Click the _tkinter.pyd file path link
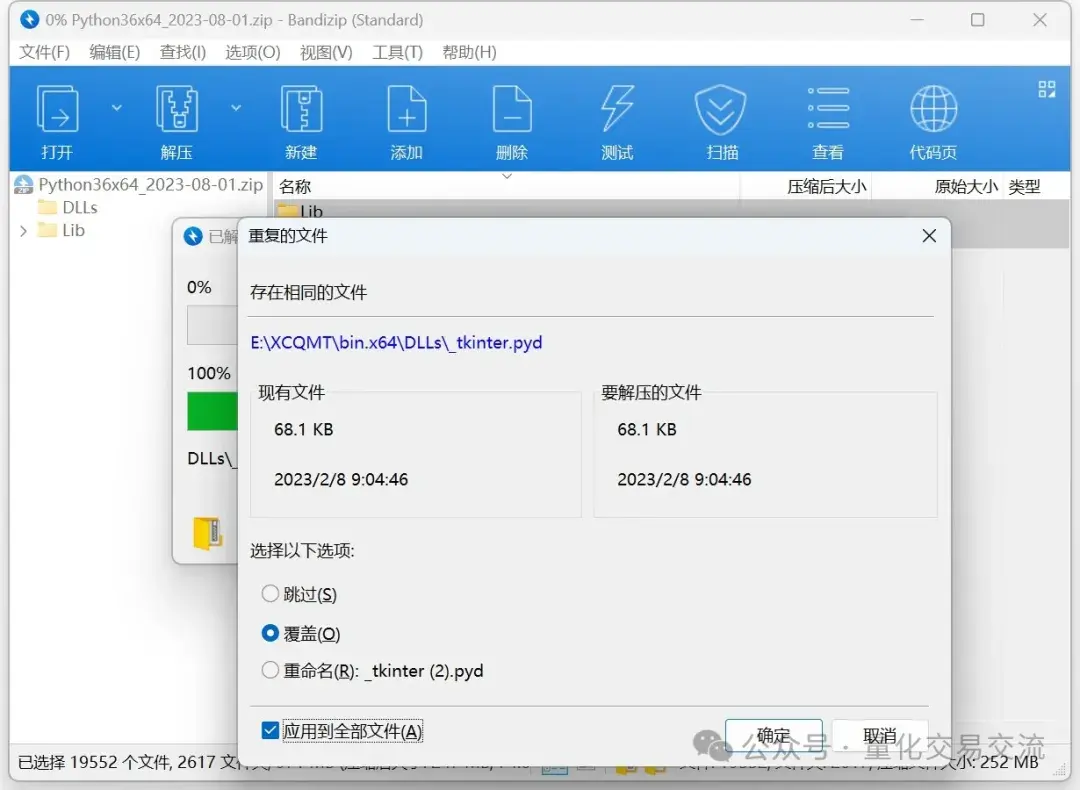Image resolution: width=1080 pixels, height=790 pixels. coord(396,342)
